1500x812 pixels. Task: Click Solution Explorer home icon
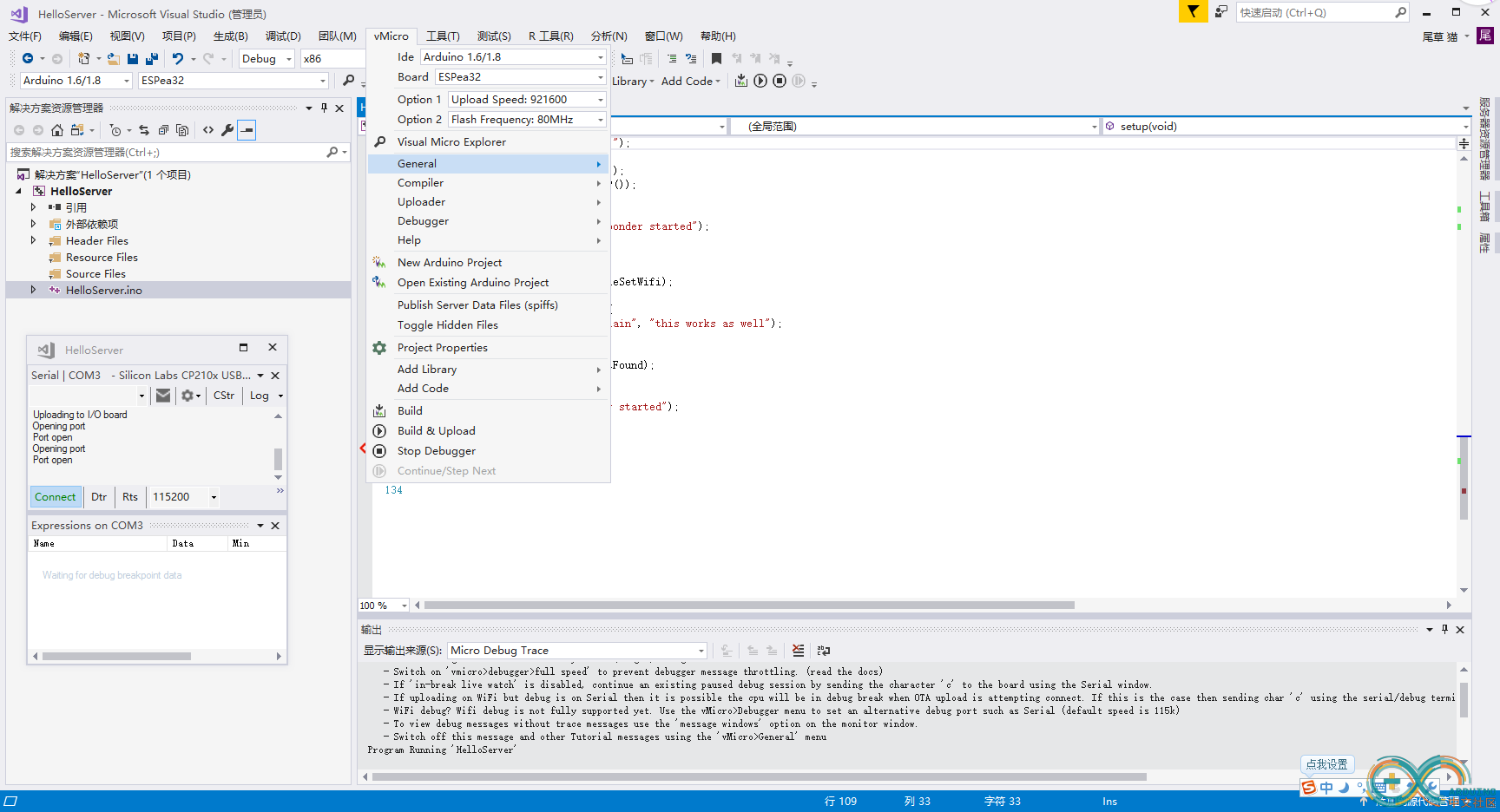point(57,130)
